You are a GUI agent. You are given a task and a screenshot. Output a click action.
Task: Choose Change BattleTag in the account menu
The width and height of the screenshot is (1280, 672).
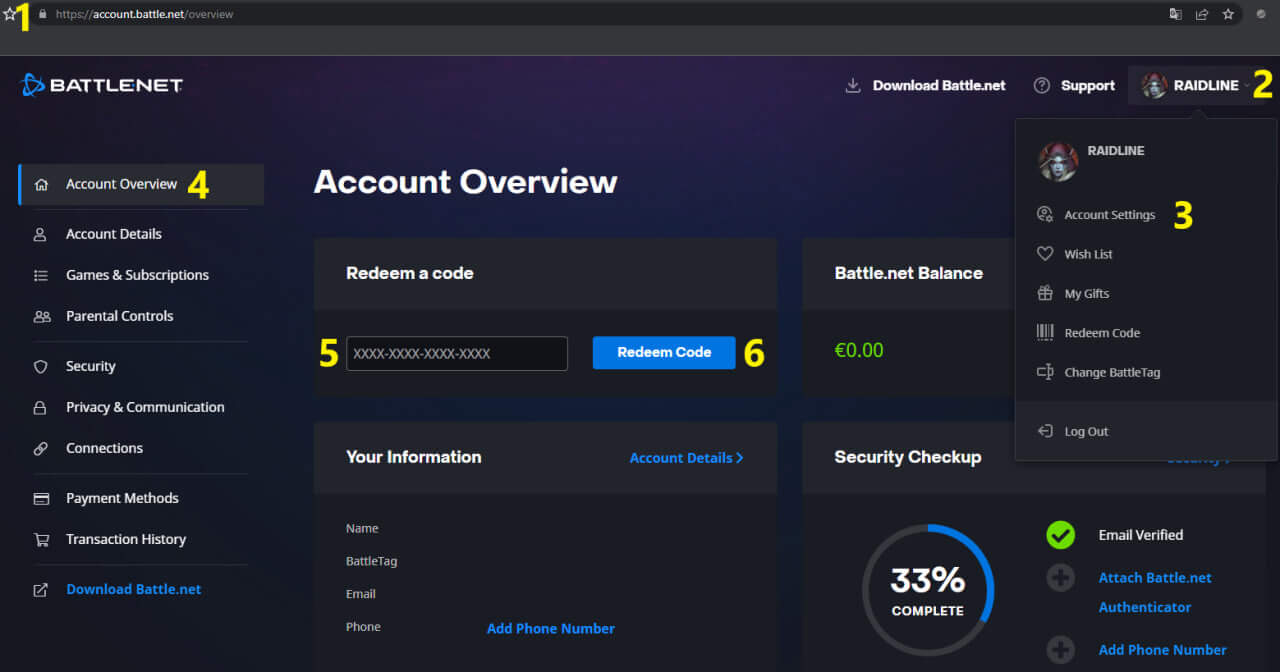[1111, 372]
